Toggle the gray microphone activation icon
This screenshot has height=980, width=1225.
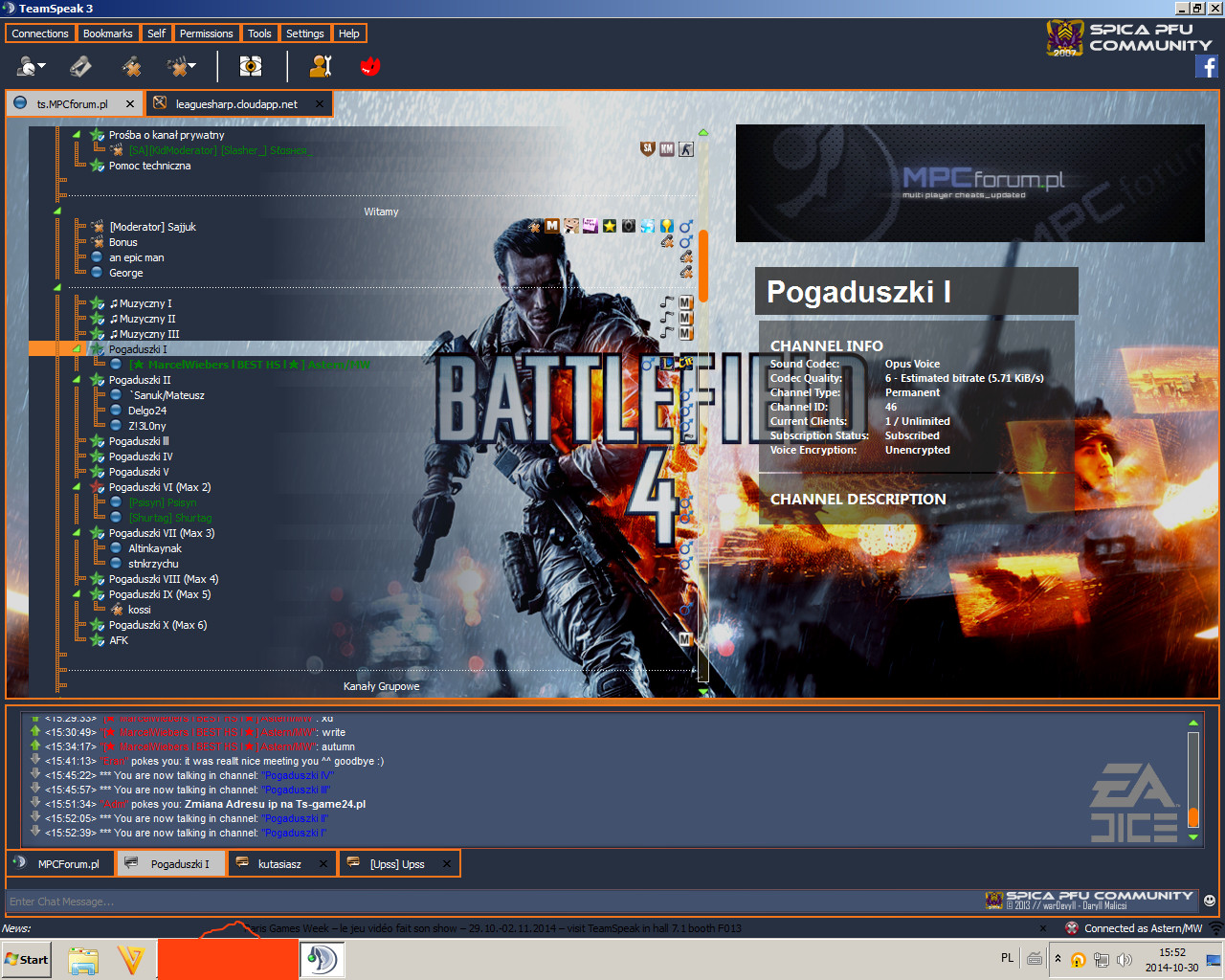pyautogui.click(x=80, y=66)
